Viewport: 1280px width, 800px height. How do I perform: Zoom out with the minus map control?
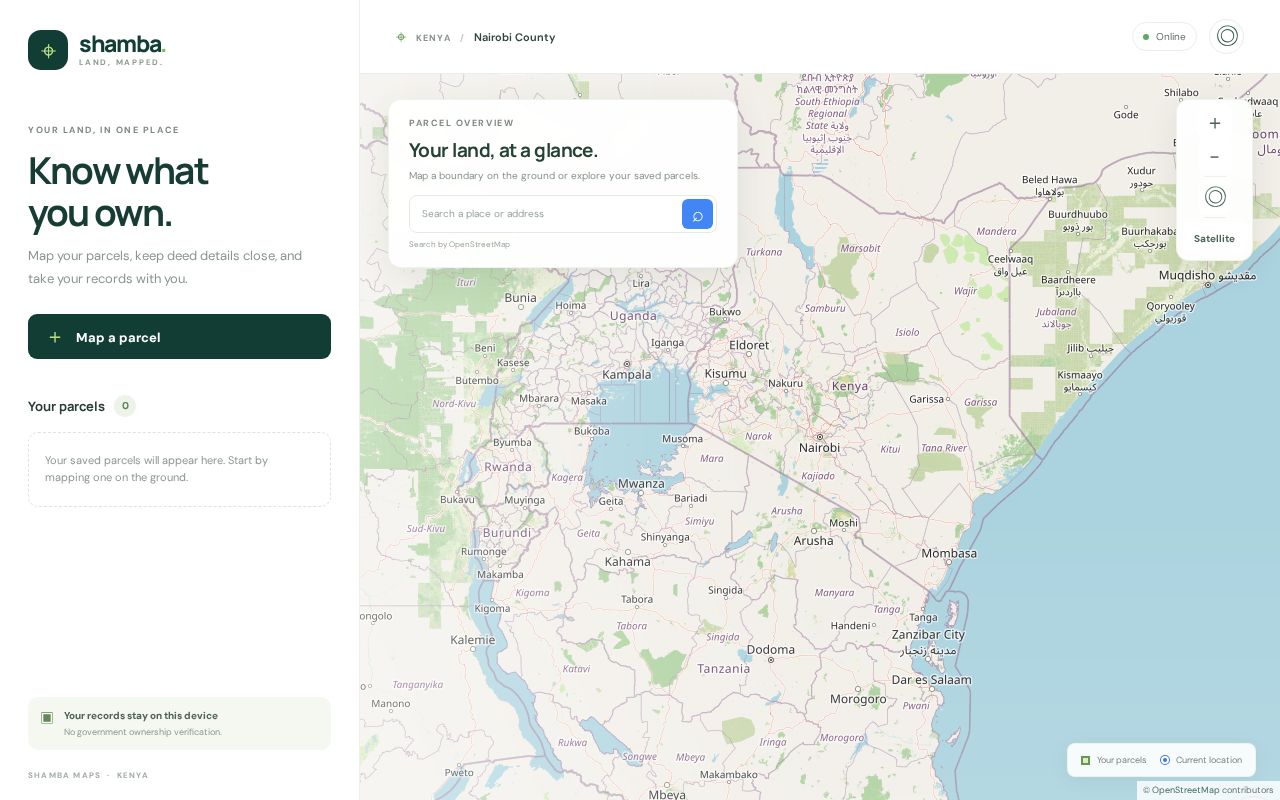click(x=1215, y=157)
